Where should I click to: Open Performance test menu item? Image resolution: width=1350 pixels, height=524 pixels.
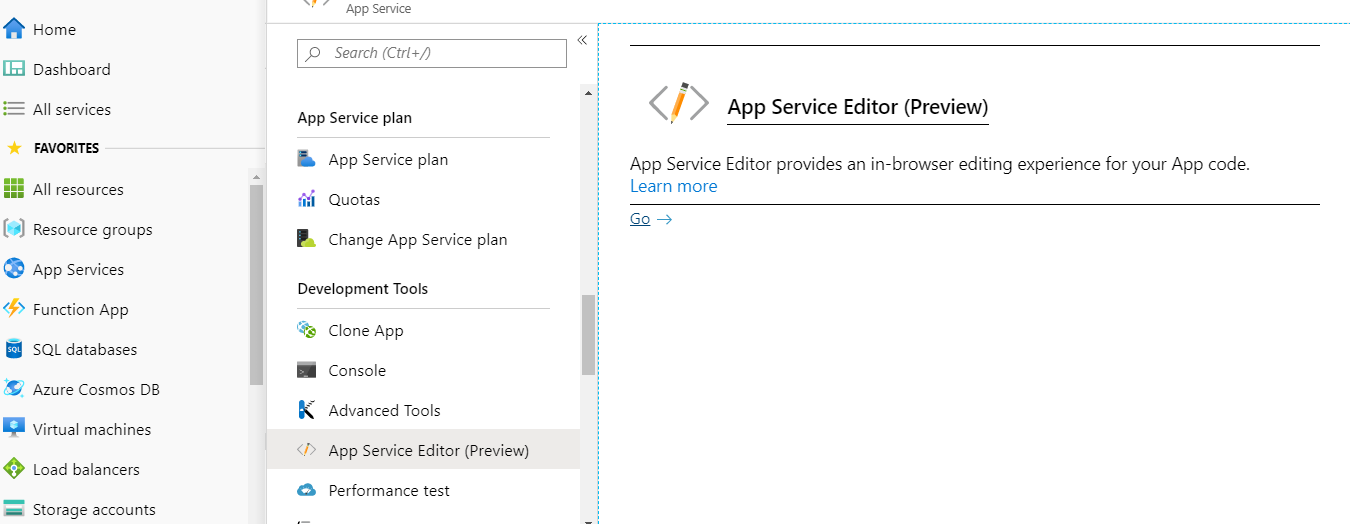coord(389,490)
